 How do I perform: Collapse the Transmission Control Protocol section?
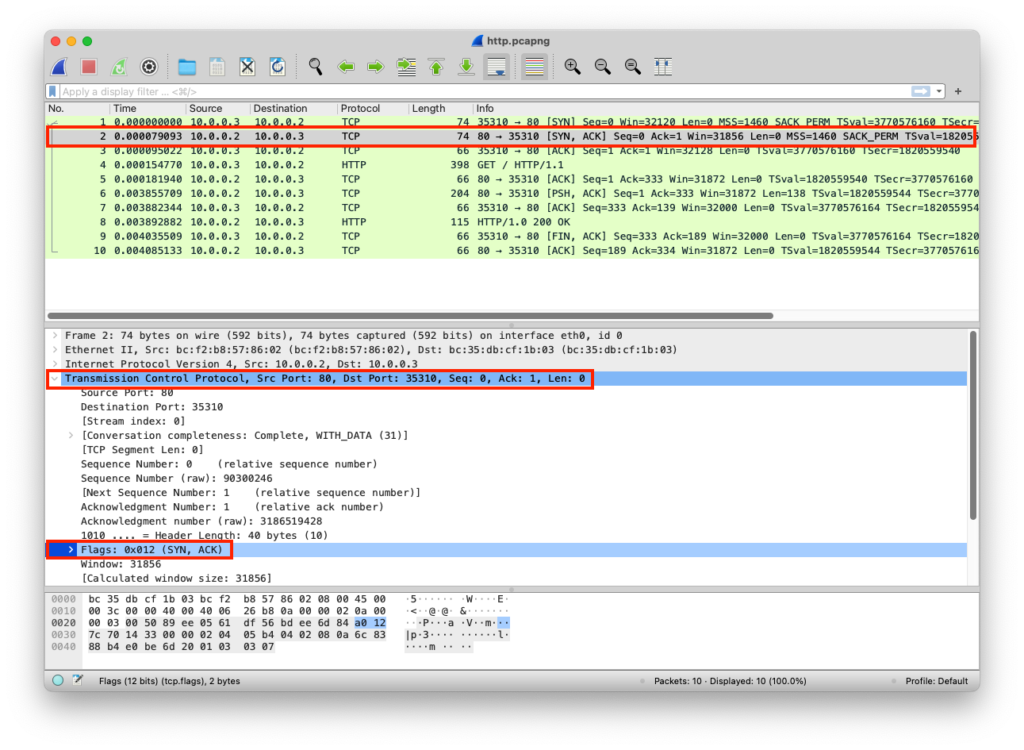(x=55, y=379)
